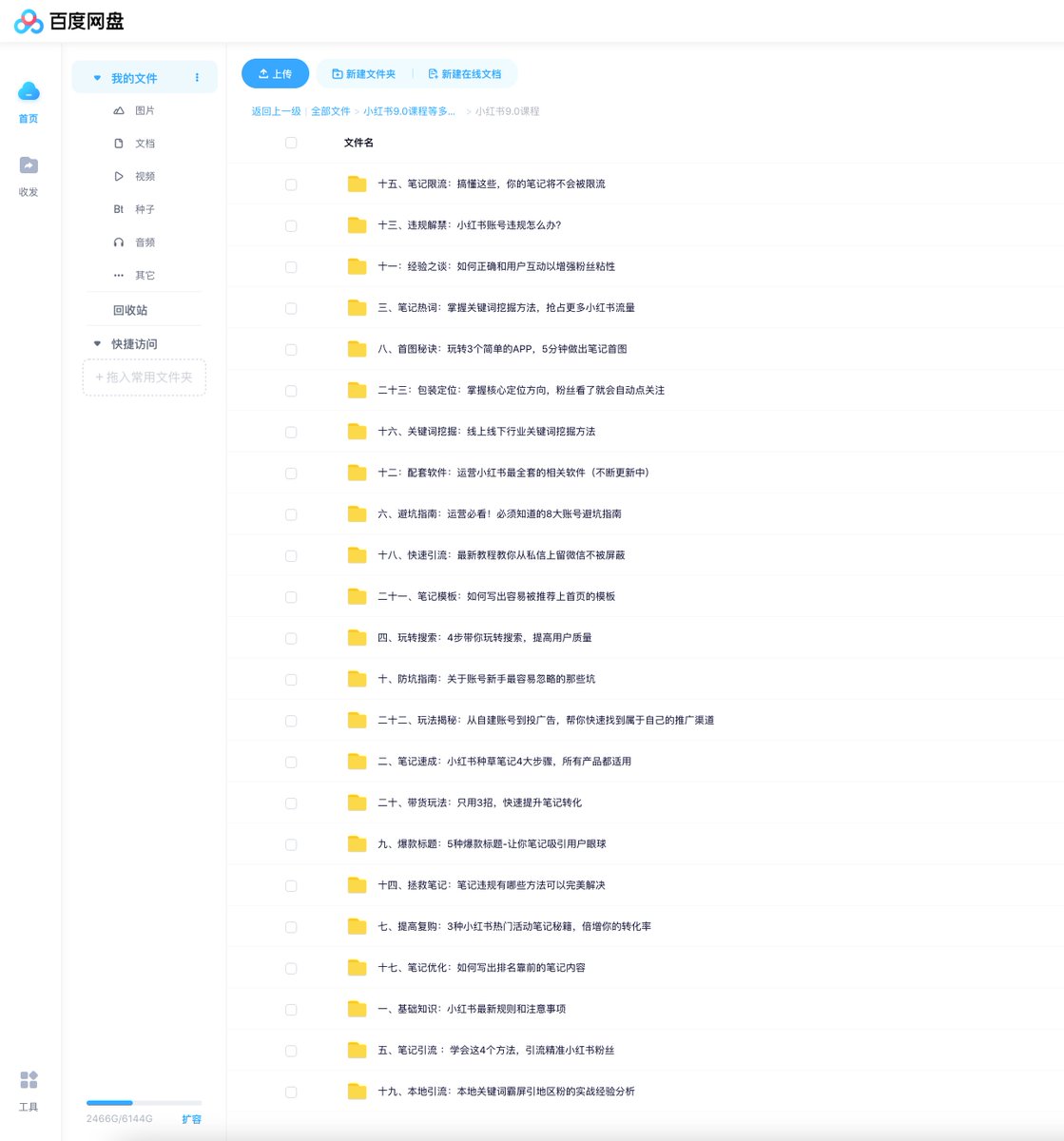Screen dimensions: 1064x1141
Task: Open folder 十九、本地引流：本地关键词霸屏
Action: click(x=506, y=1092)
